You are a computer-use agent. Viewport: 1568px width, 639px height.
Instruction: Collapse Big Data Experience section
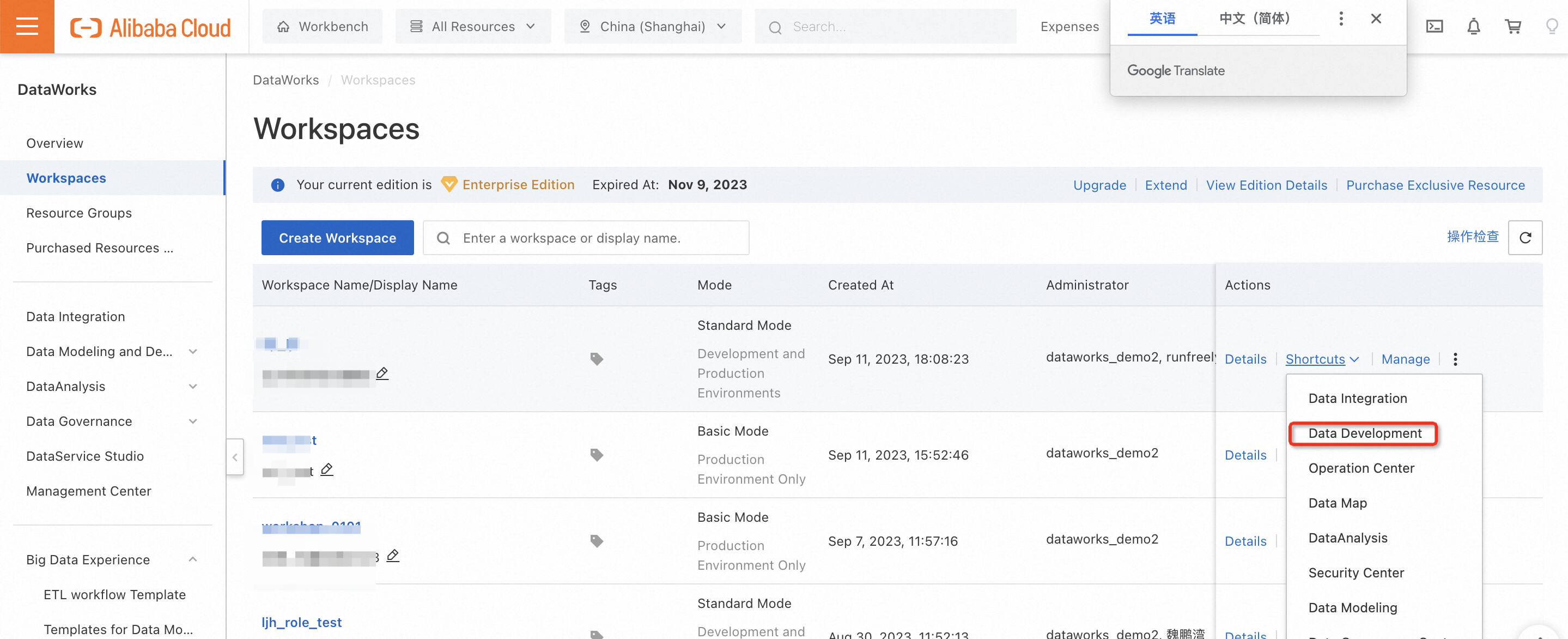pyautogui.click(x=193, y=559)
